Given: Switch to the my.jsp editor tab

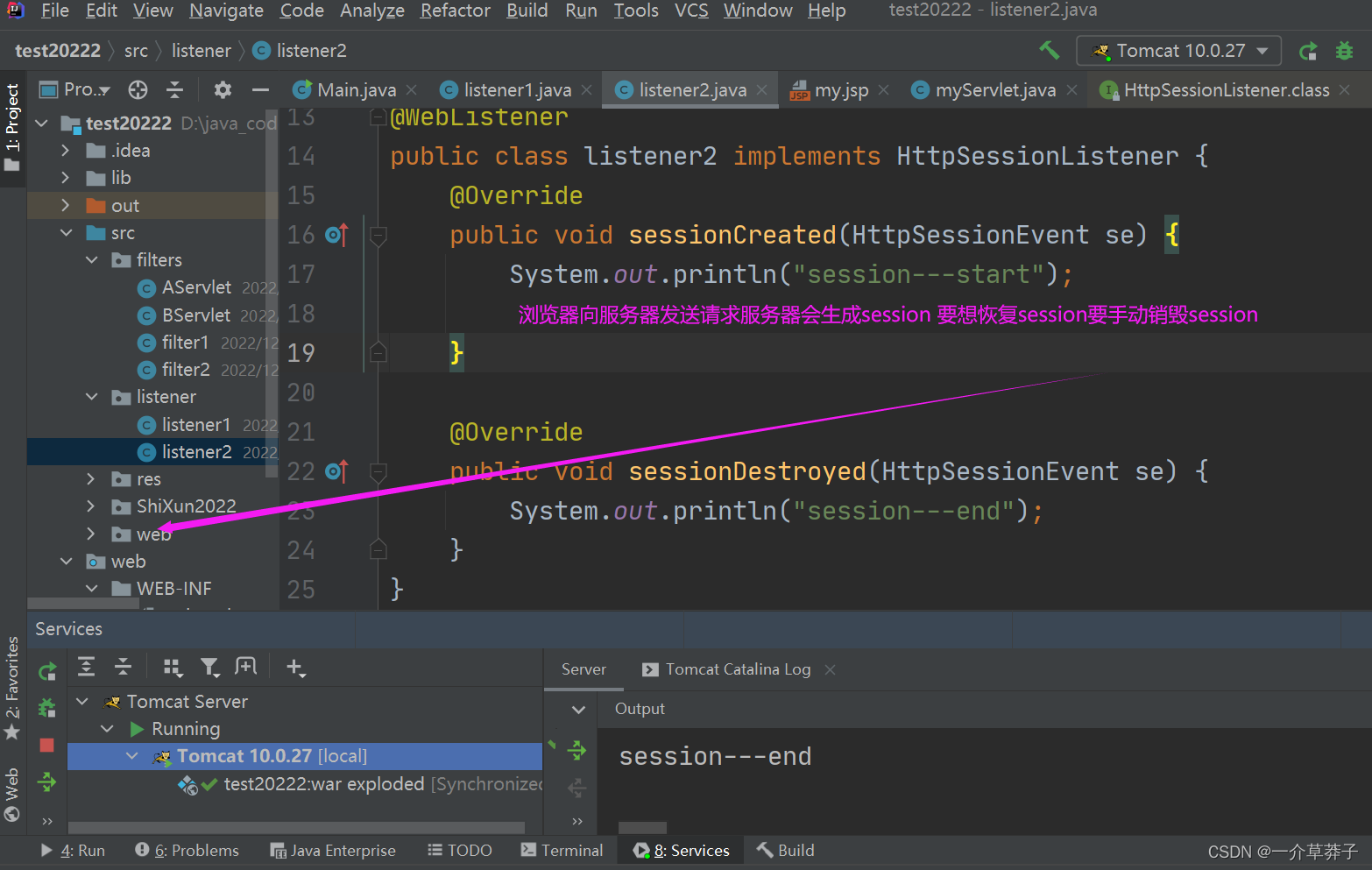Looking at the screenshot, I should (x=841, y=89).
